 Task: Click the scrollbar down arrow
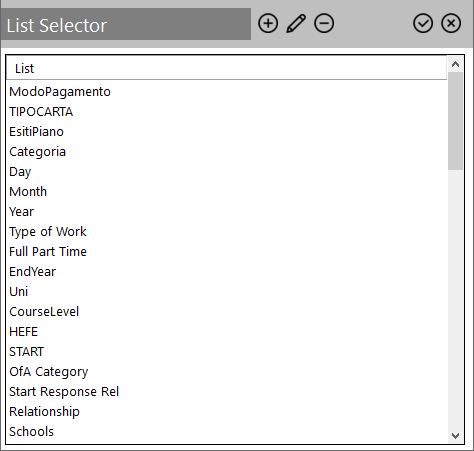455,435
